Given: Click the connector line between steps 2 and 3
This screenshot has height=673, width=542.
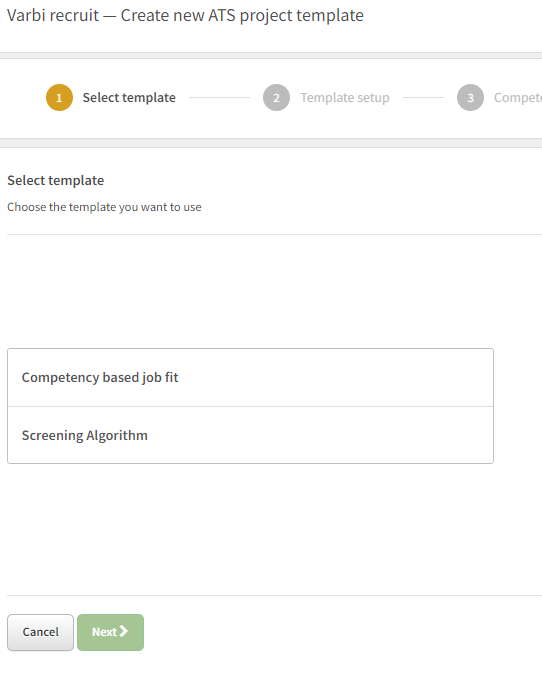Looking at the screenshot, I should pyautogui.click(x=423, y=97).
